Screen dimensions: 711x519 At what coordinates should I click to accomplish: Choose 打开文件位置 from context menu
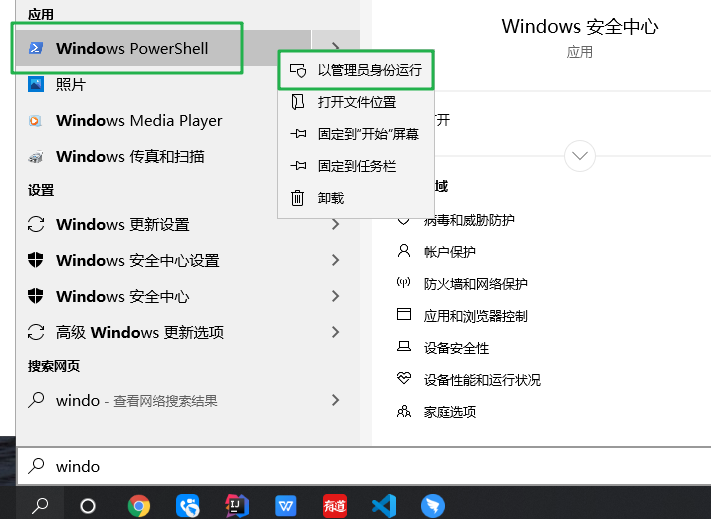pyautogui.click(x=356, y=102)
